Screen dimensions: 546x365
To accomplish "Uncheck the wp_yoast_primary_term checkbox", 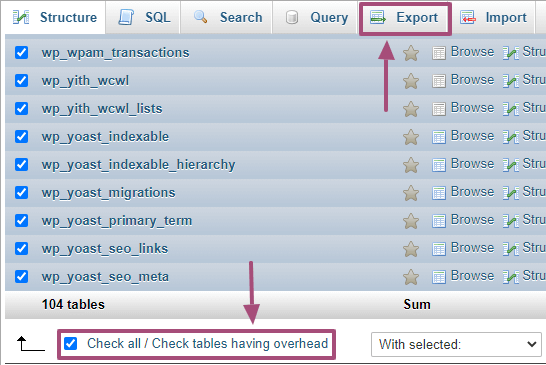I will tap(22, 220).
